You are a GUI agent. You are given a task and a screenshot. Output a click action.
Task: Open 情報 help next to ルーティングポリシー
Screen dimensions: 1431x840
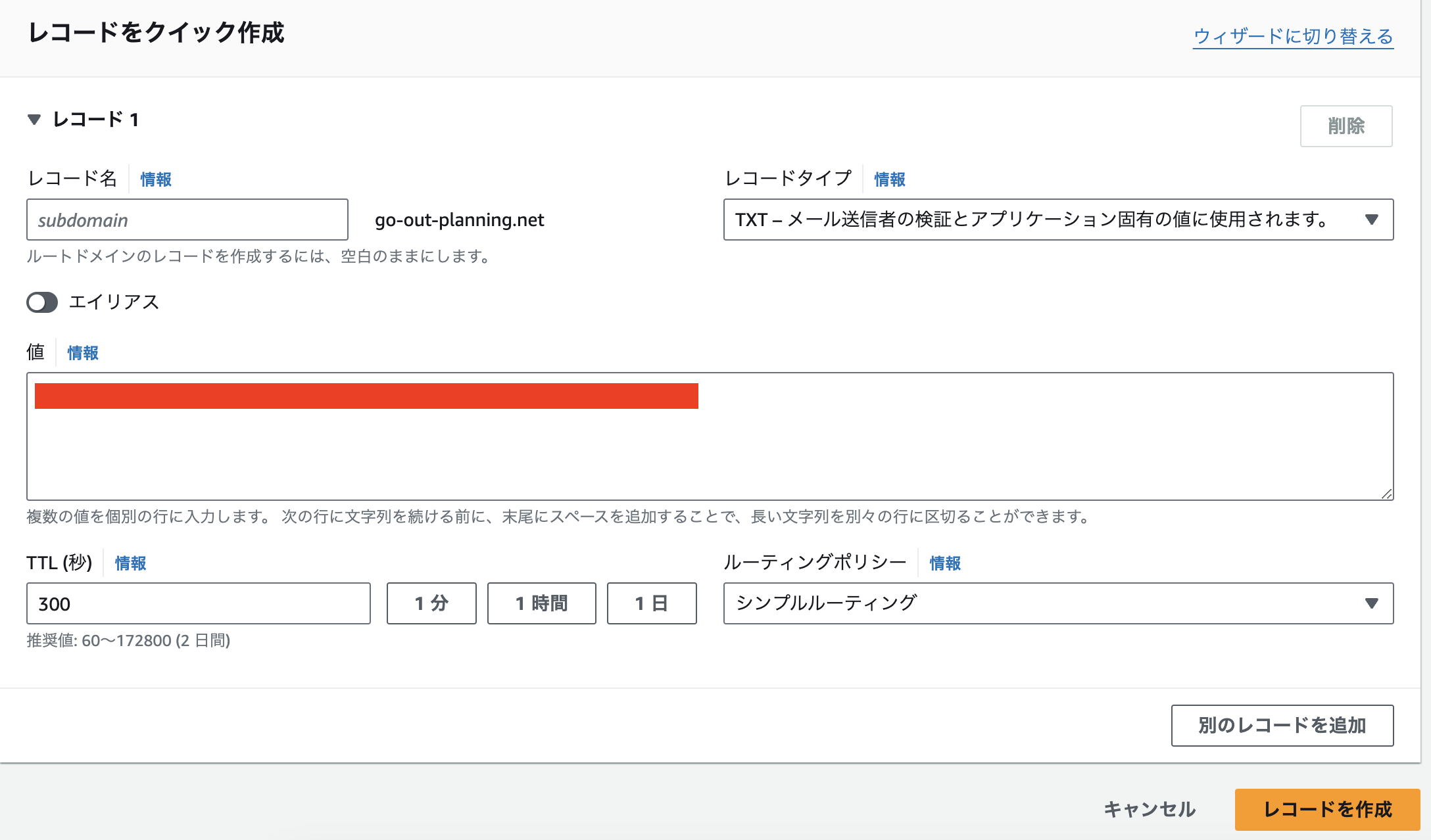[x=944, y=563]
